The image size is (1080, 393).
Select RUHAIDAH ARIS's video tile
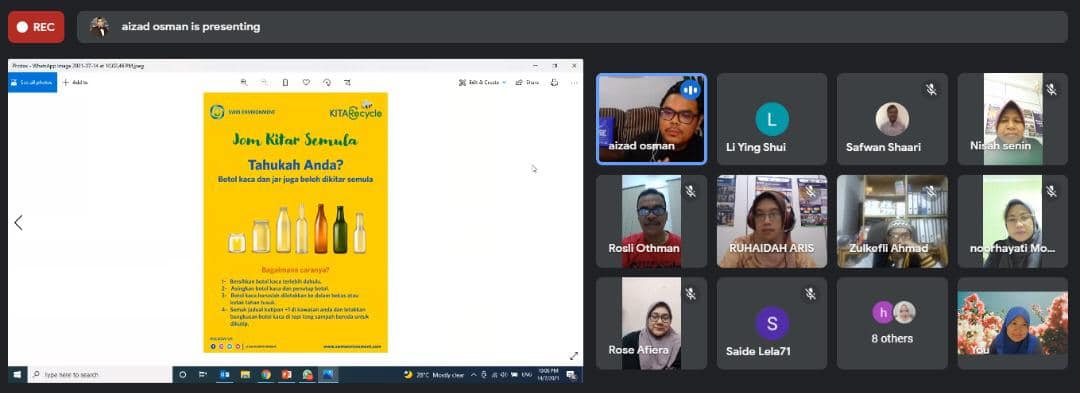point(772,221)
